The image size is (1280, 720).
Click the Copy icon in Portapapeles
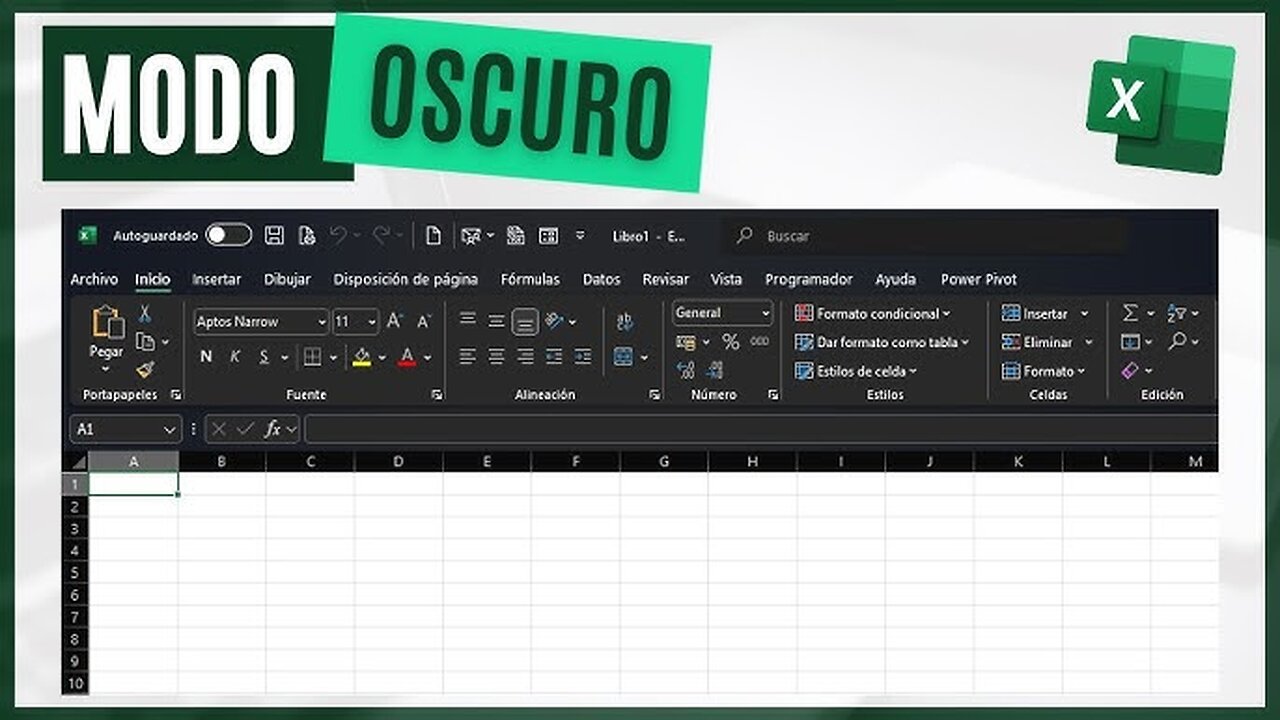point(145,342)
